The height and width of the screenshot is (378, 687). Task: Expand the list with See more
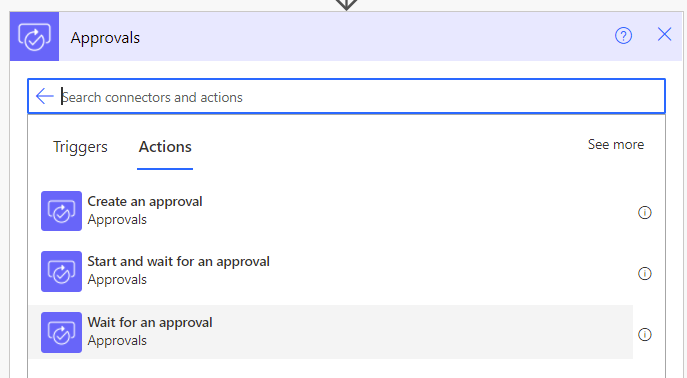pyautogui.click(x=616, y=145)
